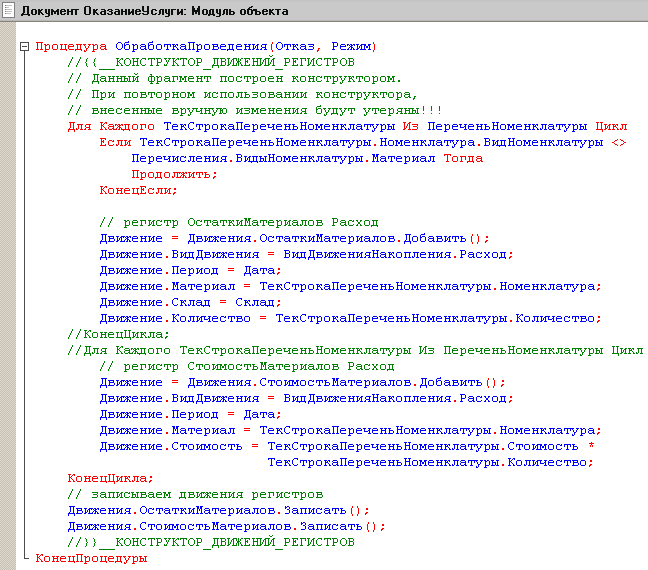Click the multiplication asterisk after Стоимость
Image resolution: width=648 pixels, height=570 pixels.
(x=591, y=446)
